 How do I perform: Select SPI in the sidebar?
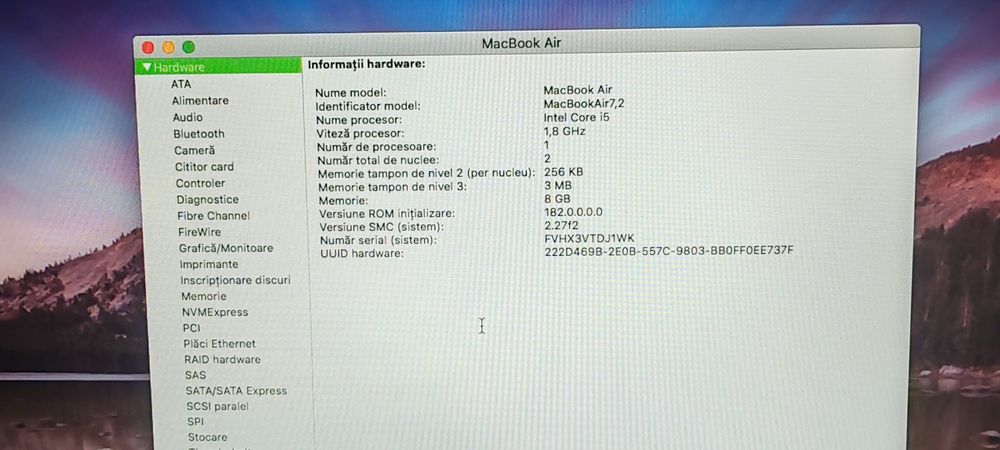(x=195, y=421)
